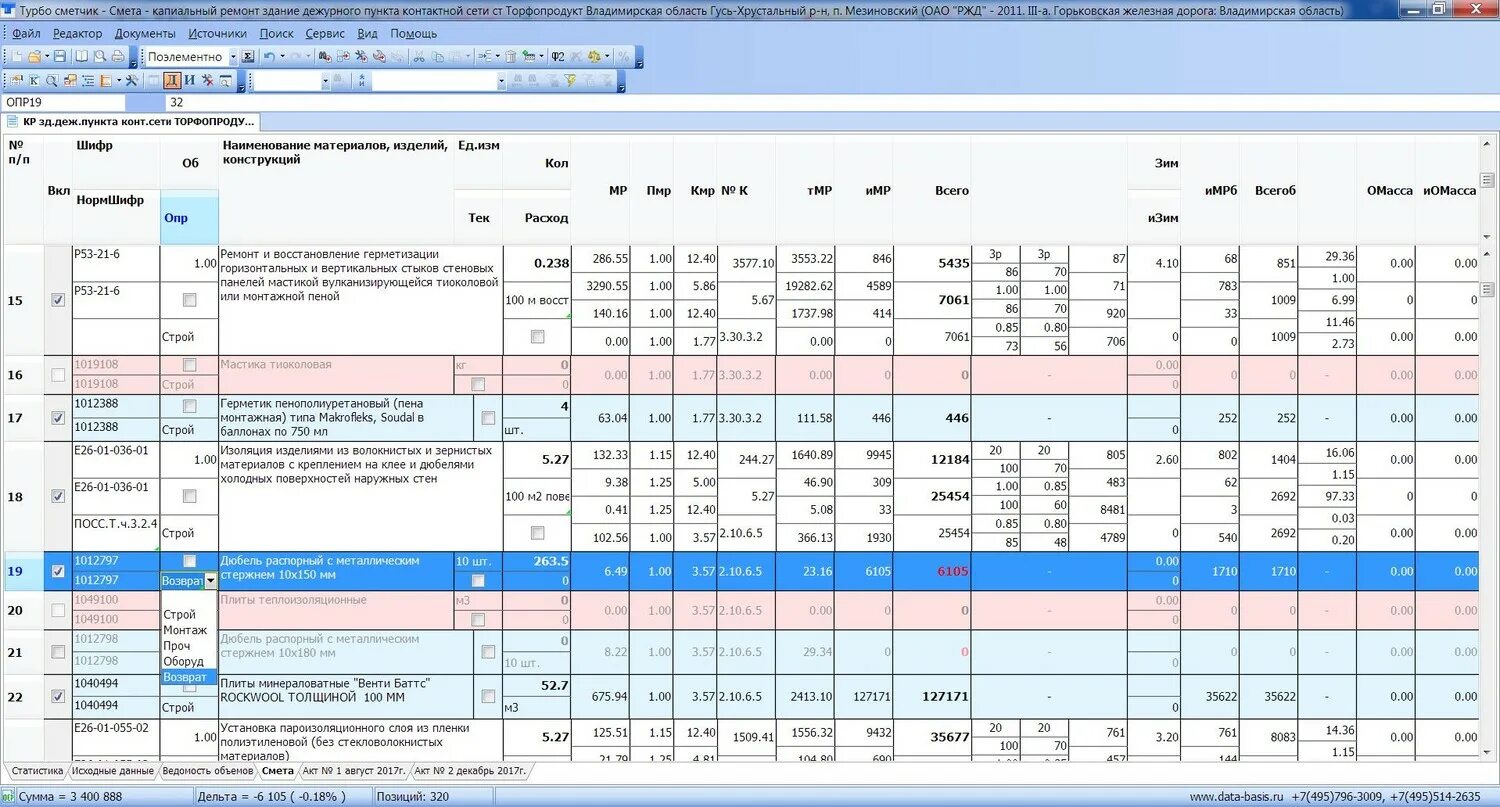Click the crossed tools icon with red X
Screen dimensions: 1500x807
pyautogui.click(x=208, y=81)
